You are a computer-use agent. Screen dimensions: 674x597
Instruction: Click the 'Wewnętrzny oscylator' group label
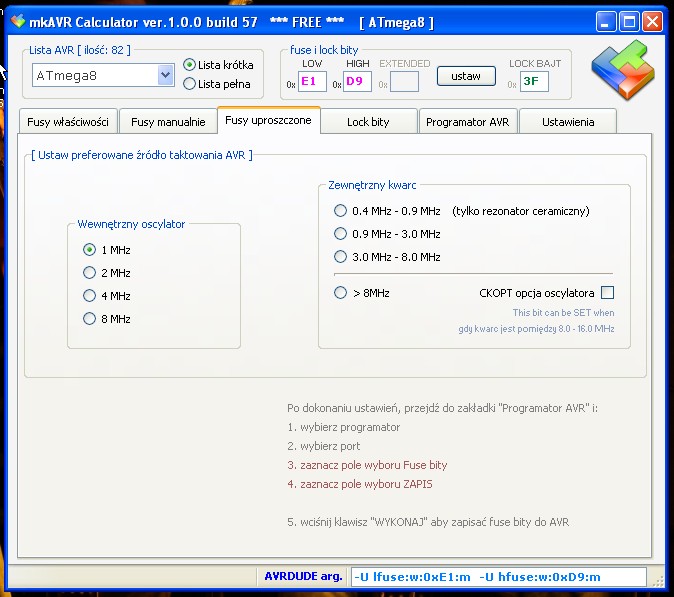click(131, 224)
